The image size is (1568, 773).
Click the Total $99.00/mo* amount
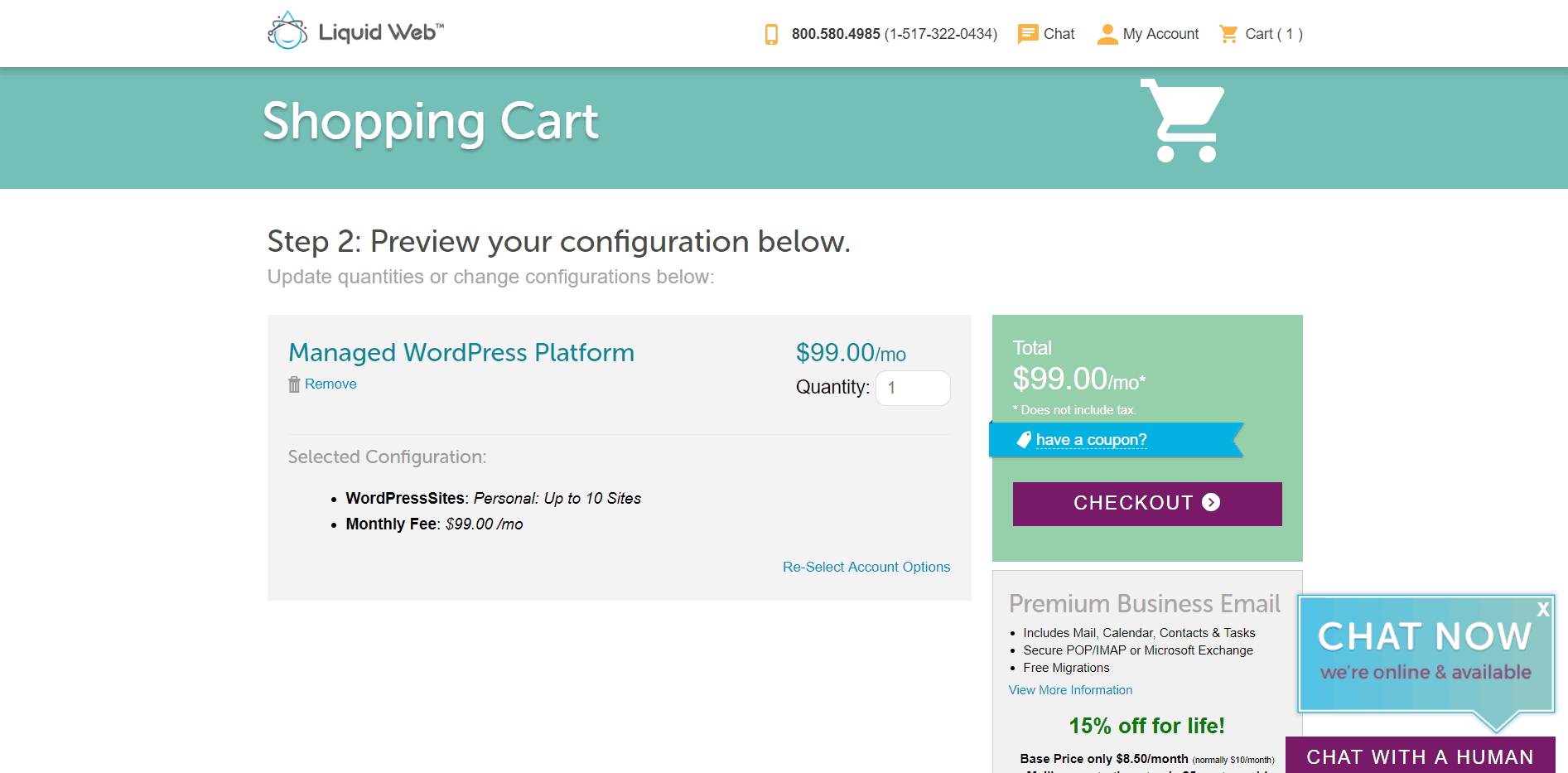pyautogui.click(x=1078, y=379)
